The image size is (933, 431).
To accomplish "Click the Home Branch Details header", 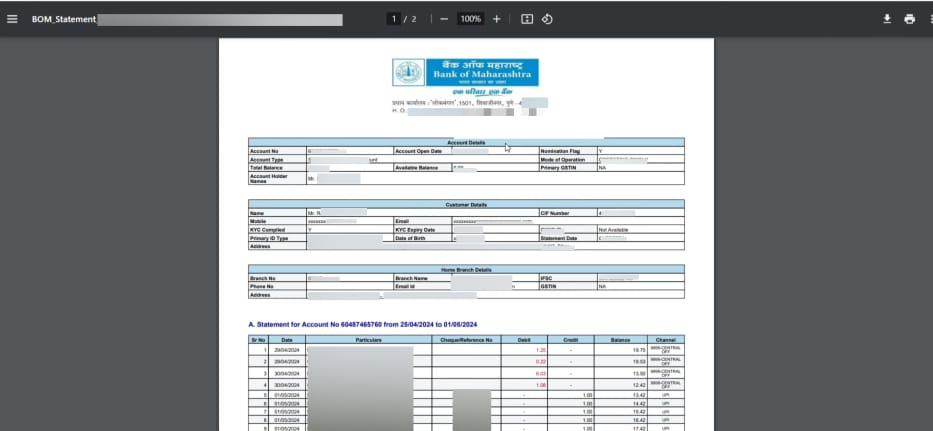I will coord(466,270).
